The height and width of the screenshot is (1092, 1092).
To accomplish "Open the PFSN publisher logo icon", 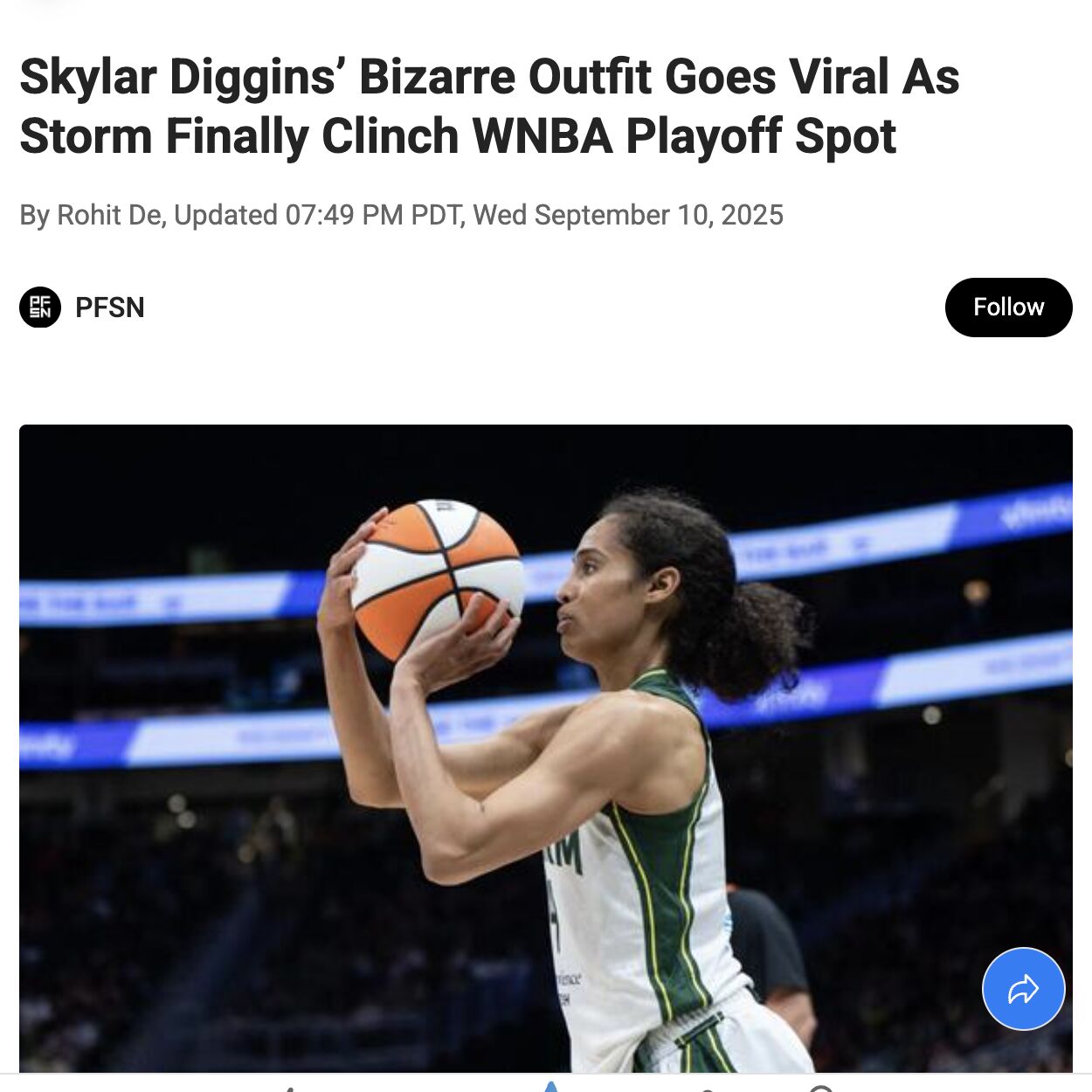I will coord(40,308).
